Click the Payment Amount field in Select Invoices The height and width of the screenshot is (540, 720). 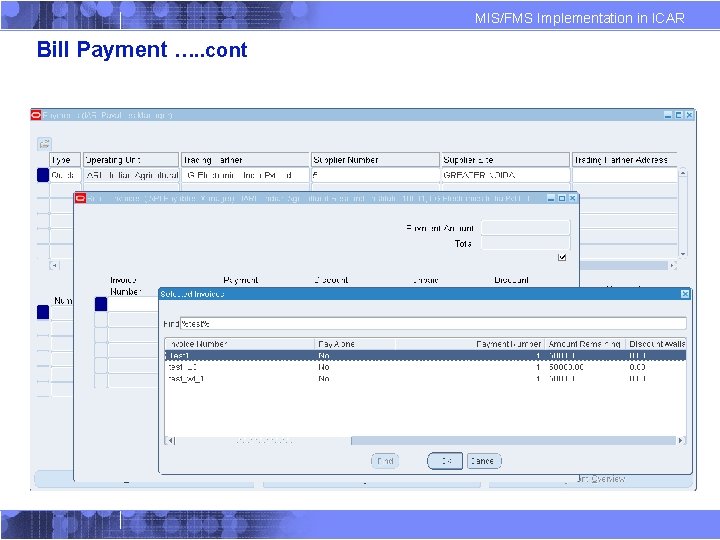[526, 228]
